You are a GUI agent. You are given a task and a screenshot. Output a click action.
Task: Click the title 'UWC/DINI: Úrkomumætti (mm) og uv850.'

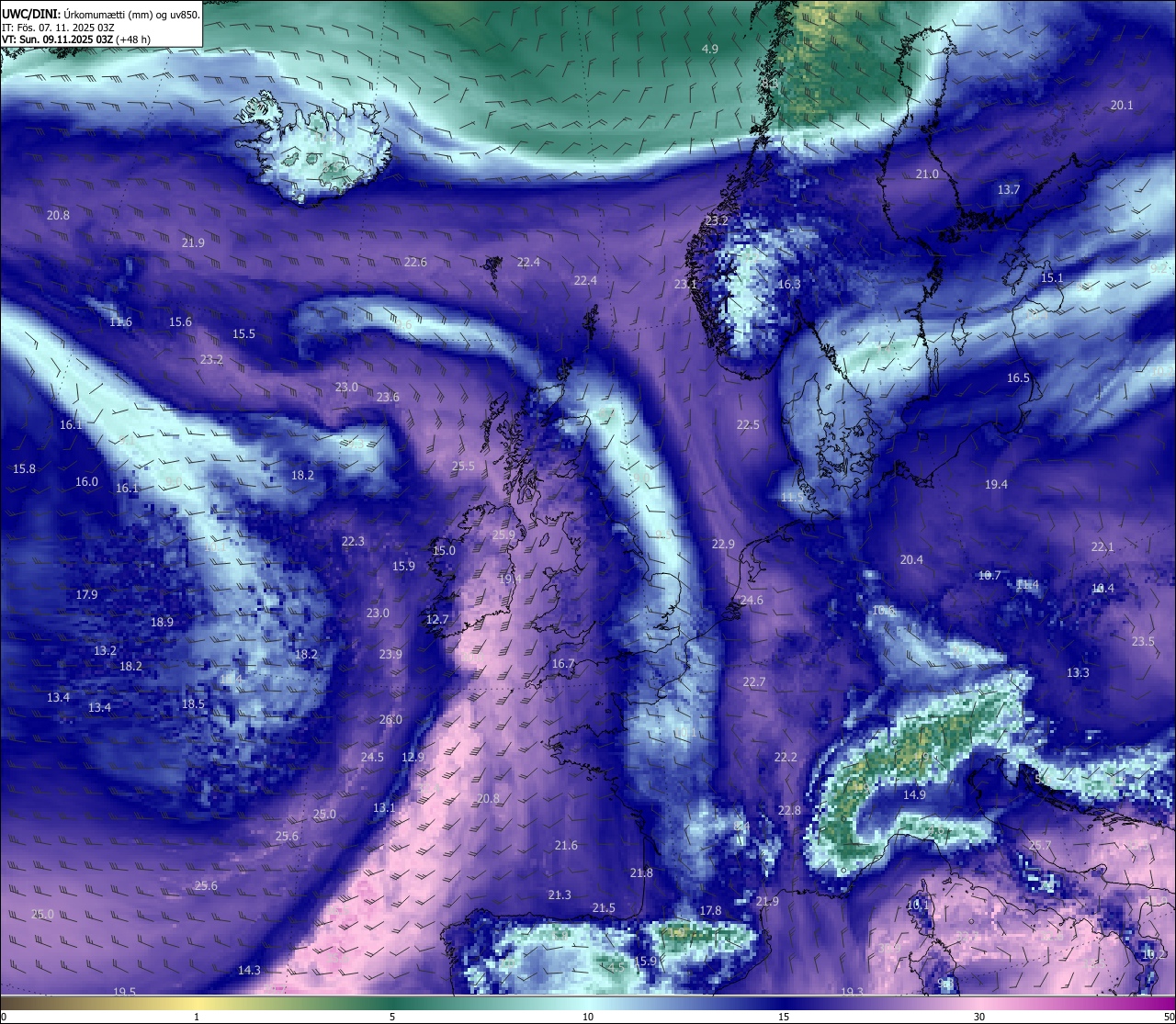tap(100, 14)
